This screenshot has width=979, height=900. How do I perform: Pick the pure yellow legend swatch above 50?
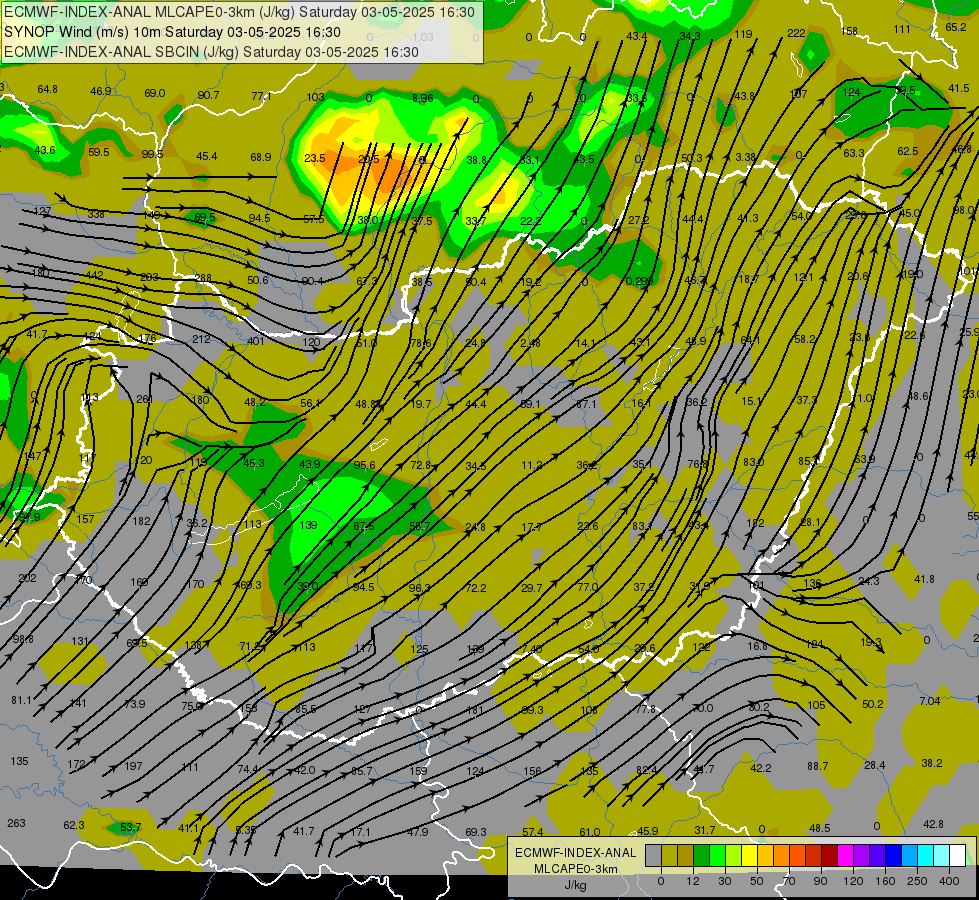(x=749, y=855)
